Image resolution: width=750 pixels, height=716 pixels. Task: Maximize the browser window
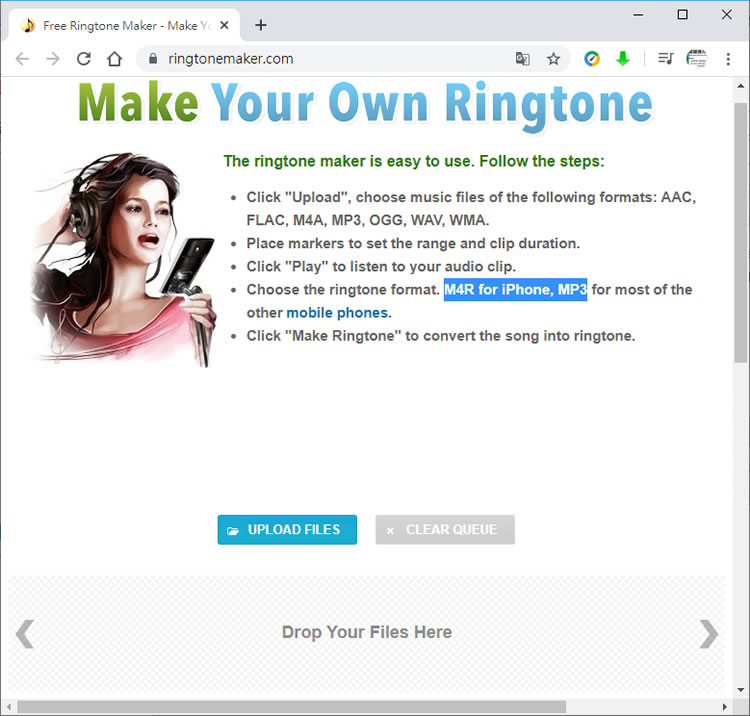pyautogui.click(x=683, y=15)
